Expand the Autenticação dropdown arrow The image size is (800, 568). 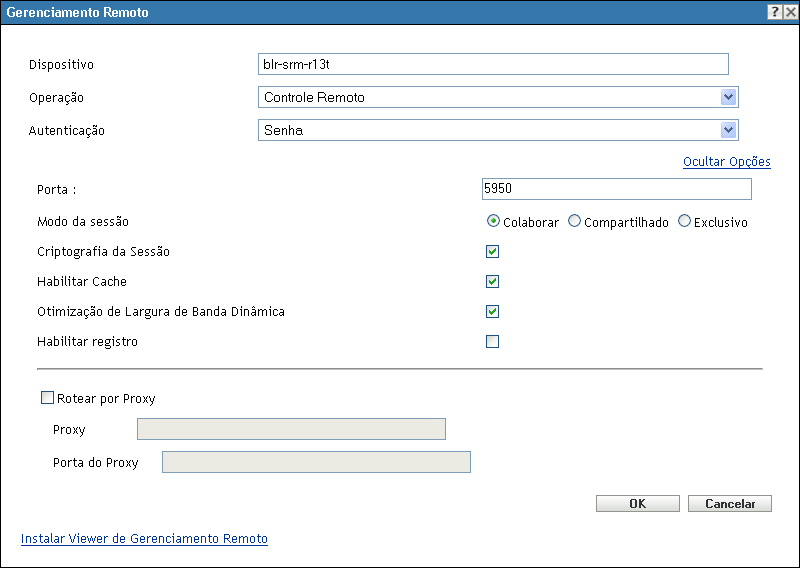point(729,130)
